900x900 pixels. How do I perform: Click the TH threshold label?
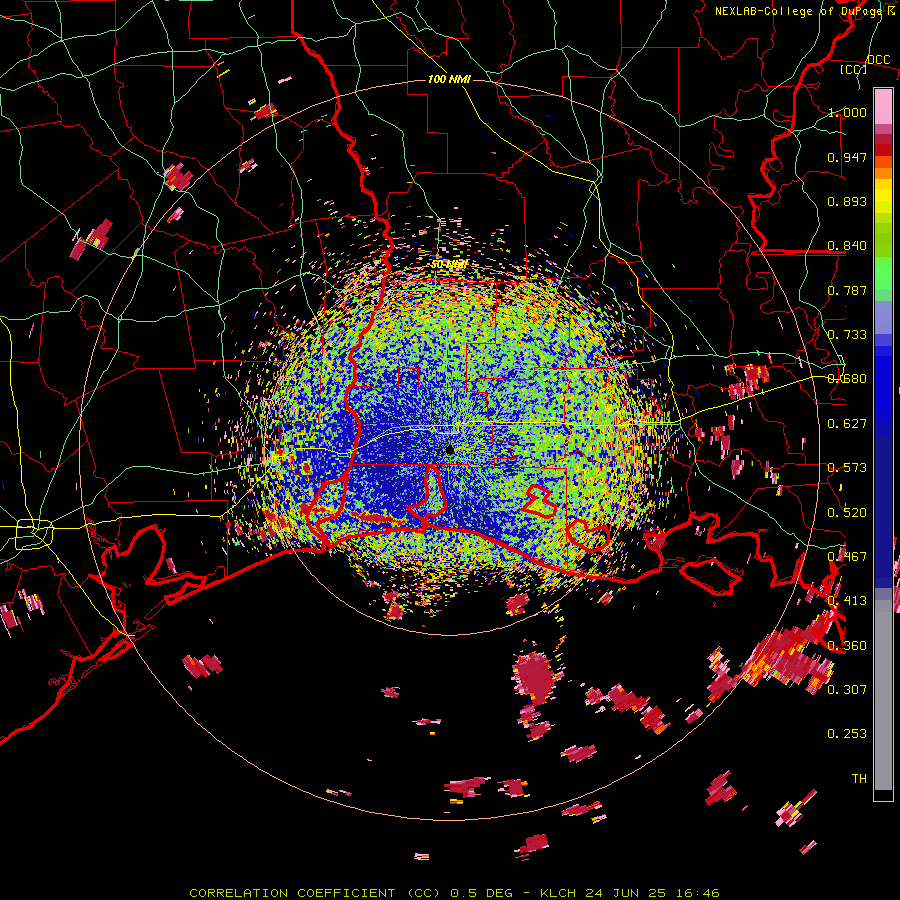pyautogui.click(x=859, y=779)
